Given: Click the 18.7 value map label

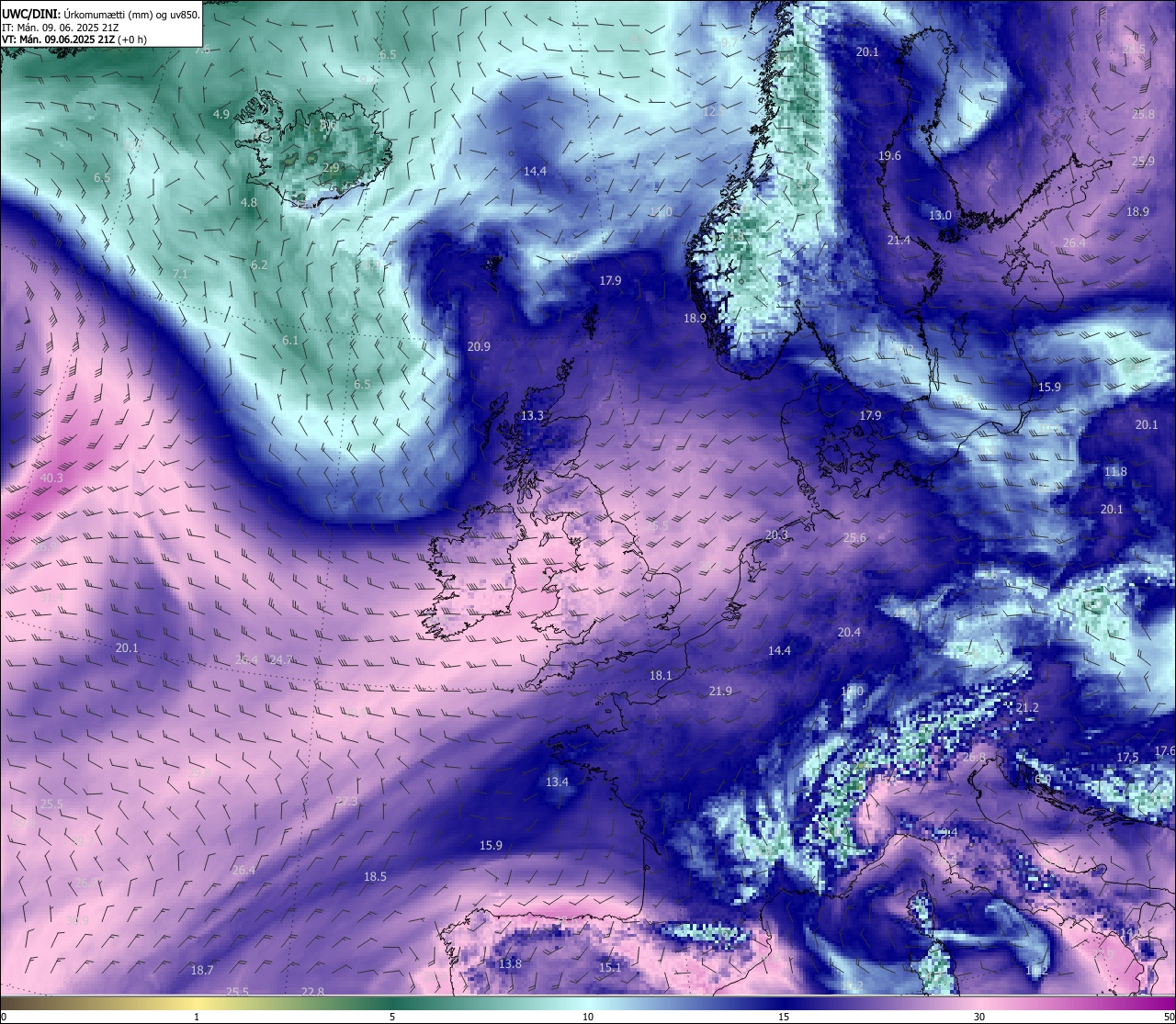Looking at the screenshot, I should point(202,971).
